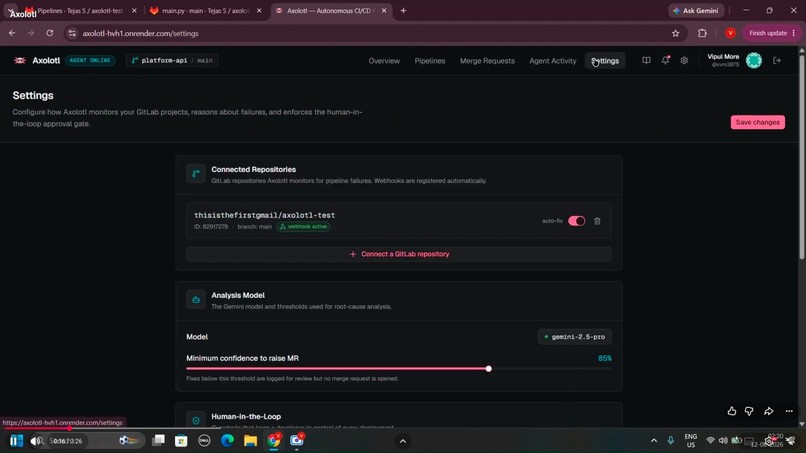Open File Explorer from the taskbar
Image resolution: width=806 pixels, height=453 pixels.
[250, 441]
